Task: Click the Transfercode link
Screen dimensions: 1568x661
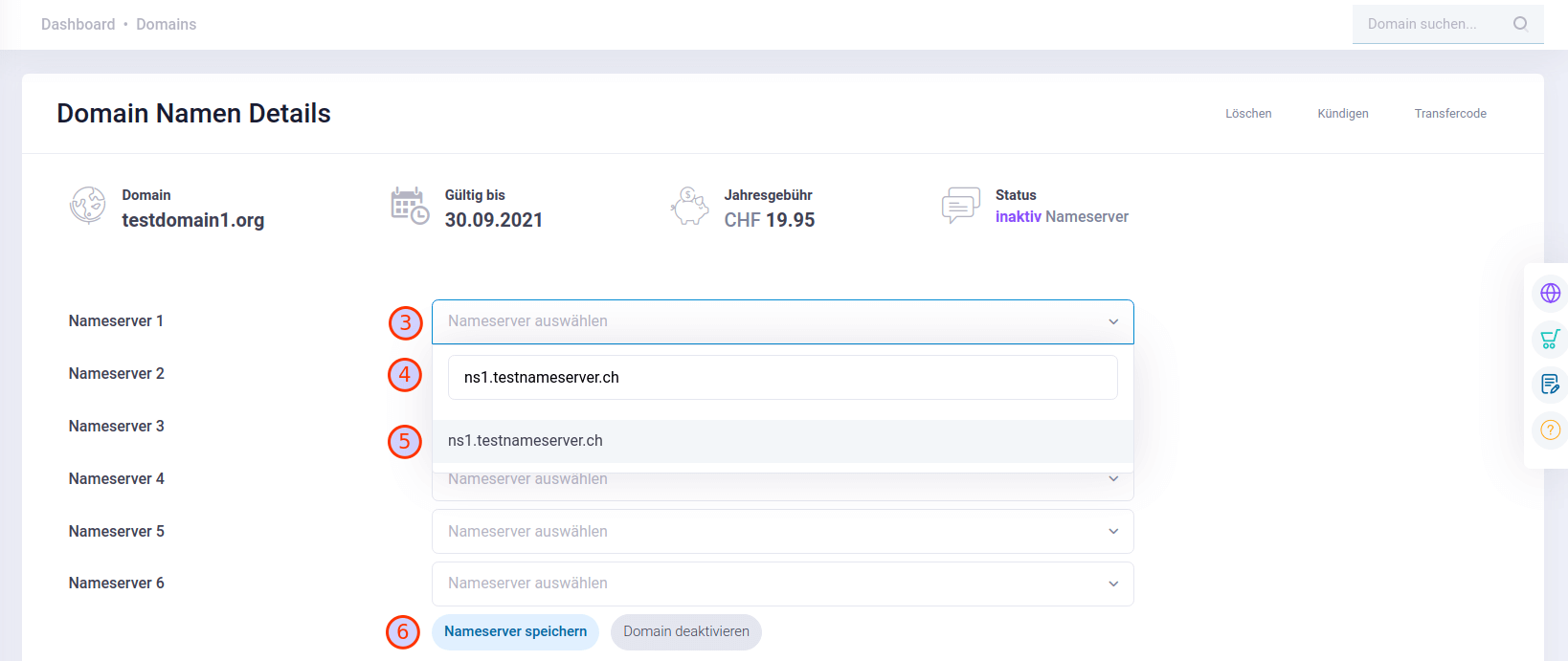Action: (1449, 114)
